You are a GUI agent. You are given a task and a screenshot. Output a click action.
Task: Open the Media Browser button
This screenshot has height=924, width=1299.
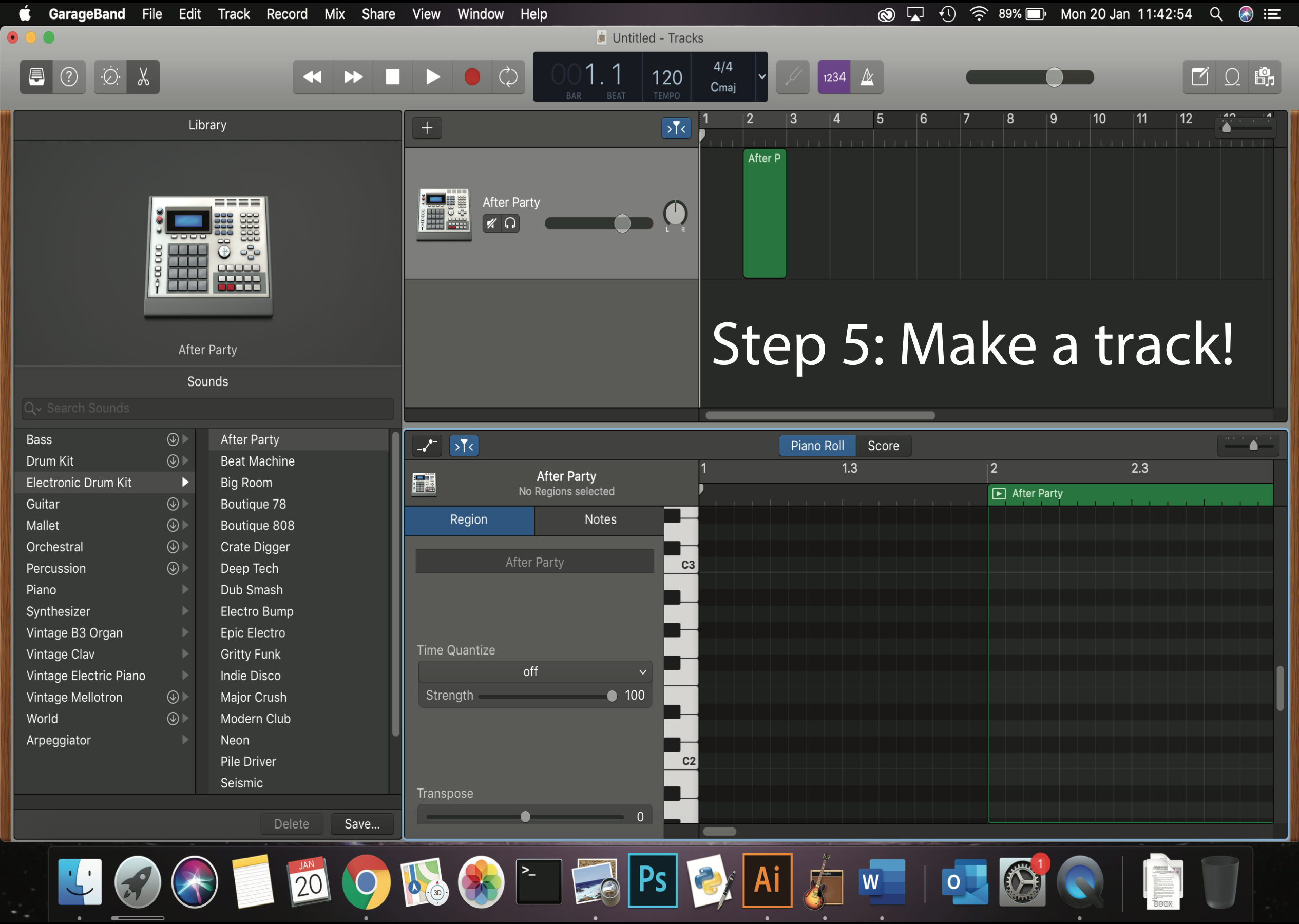[x=1264, y=77]
